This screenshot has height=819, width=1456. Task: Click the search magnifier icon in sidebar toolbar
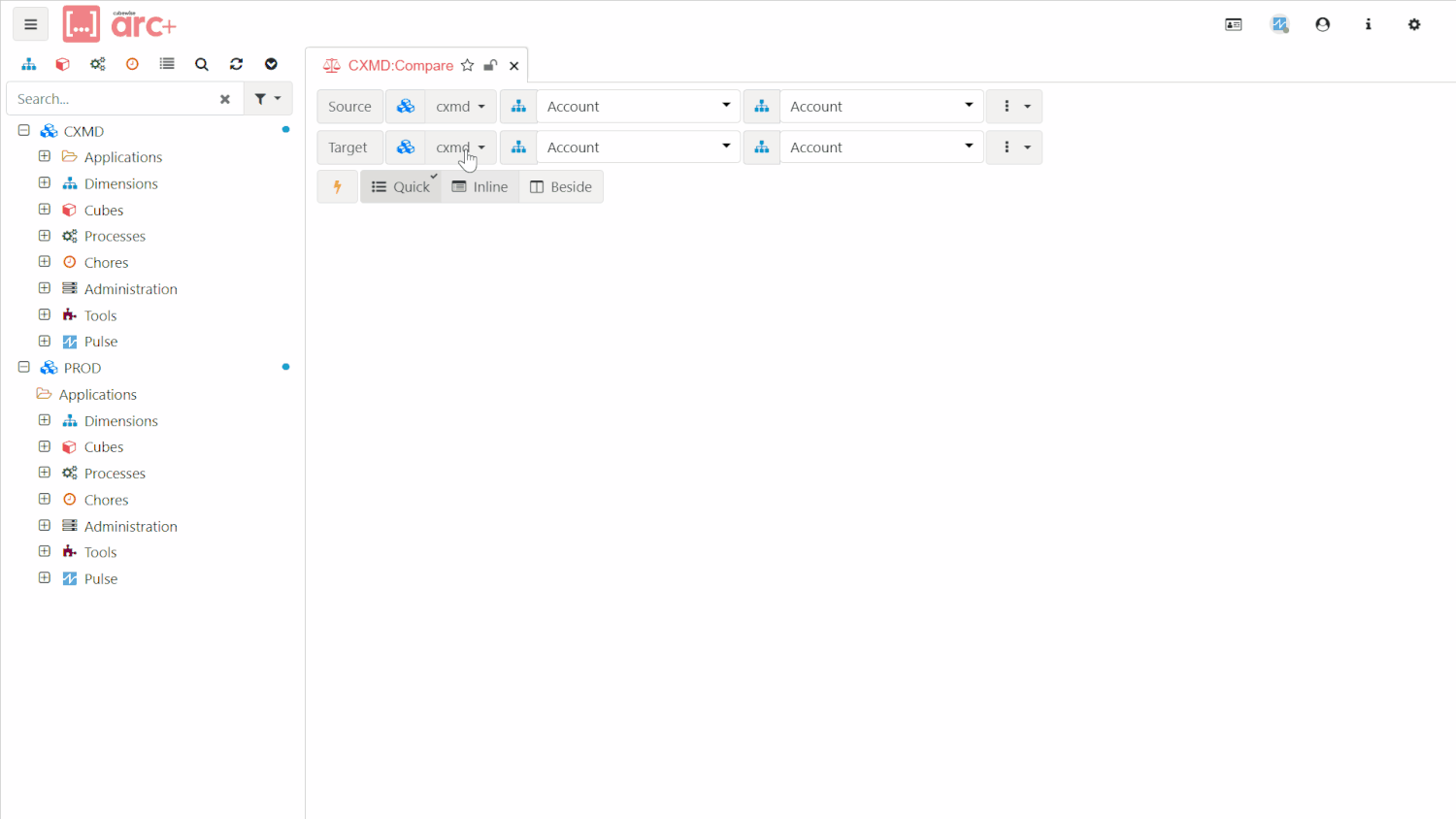[x=202, y=64]
